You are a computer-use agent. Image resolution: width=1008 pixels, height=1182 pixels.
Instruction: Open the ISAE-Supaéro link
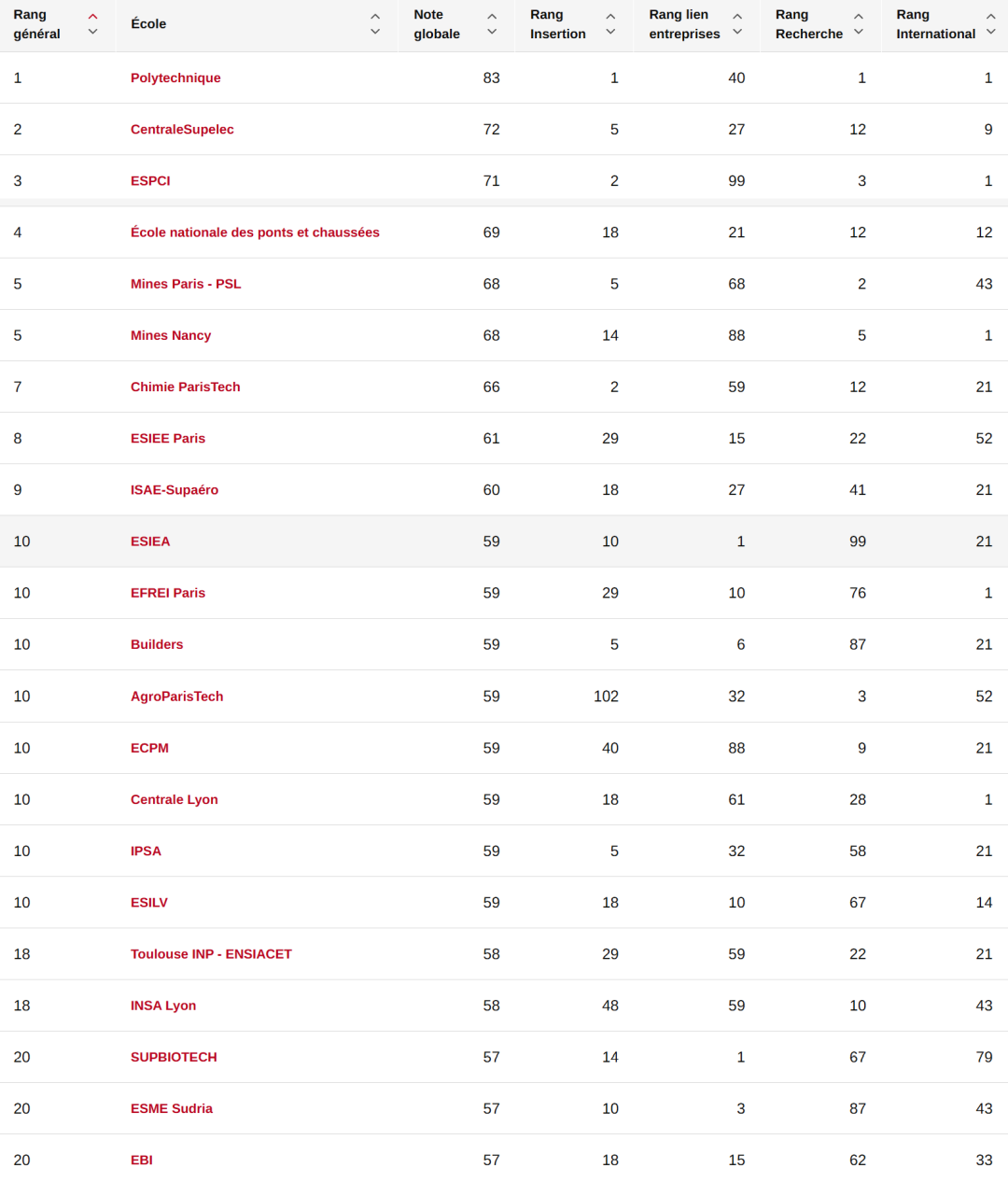click(175, 490)
